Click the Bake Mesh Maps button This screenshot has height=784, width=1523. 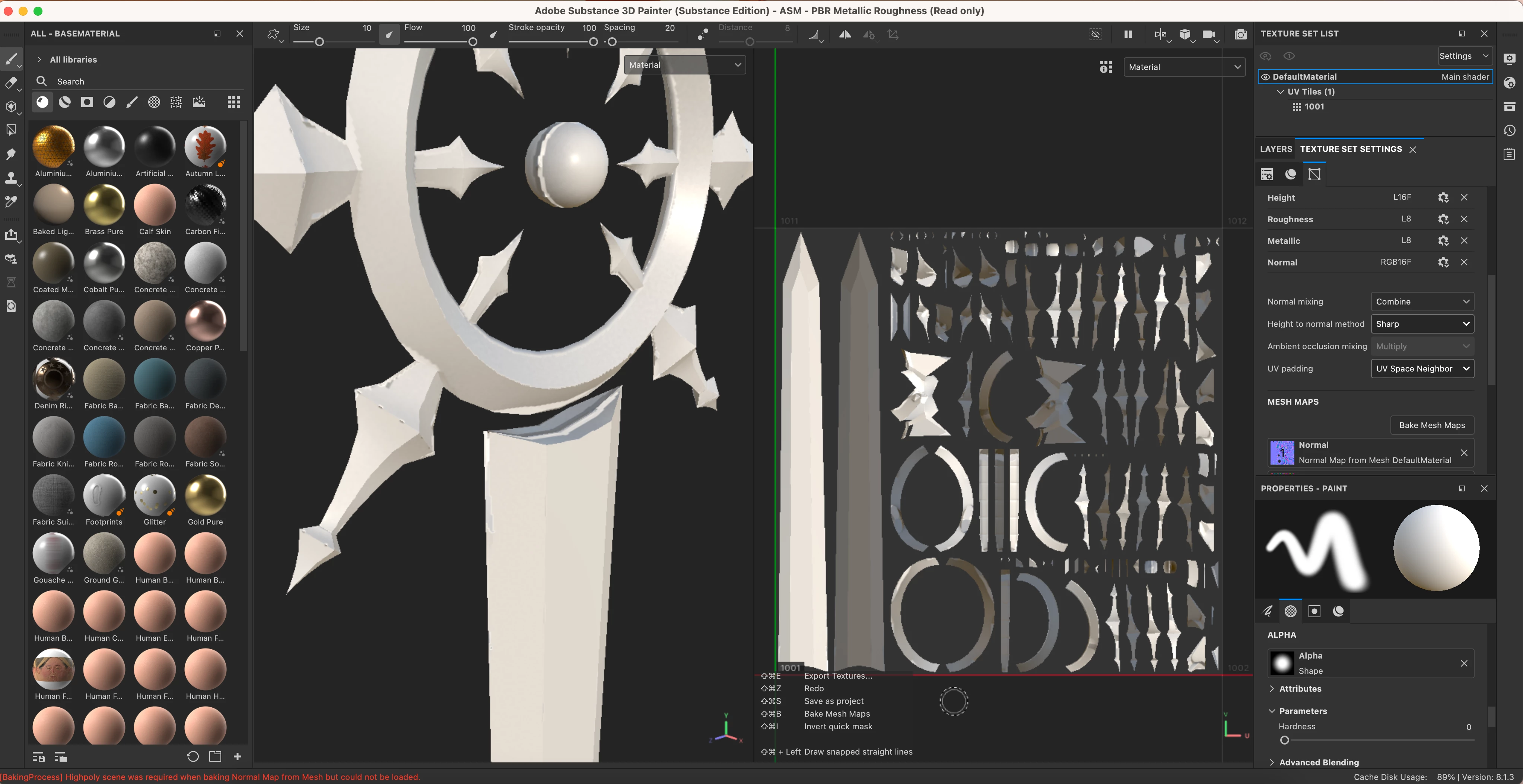pos(1431,425)
